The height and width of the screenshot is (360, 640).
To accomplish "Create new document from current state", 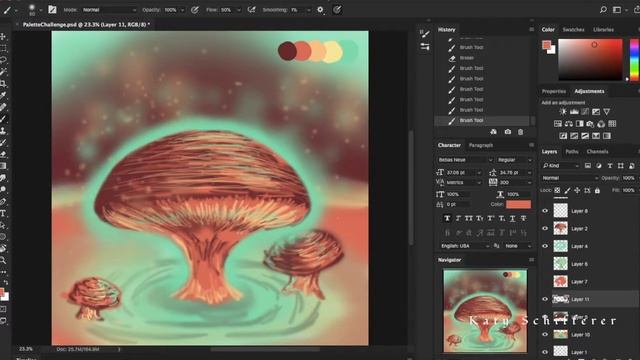I will click(493, 132).
